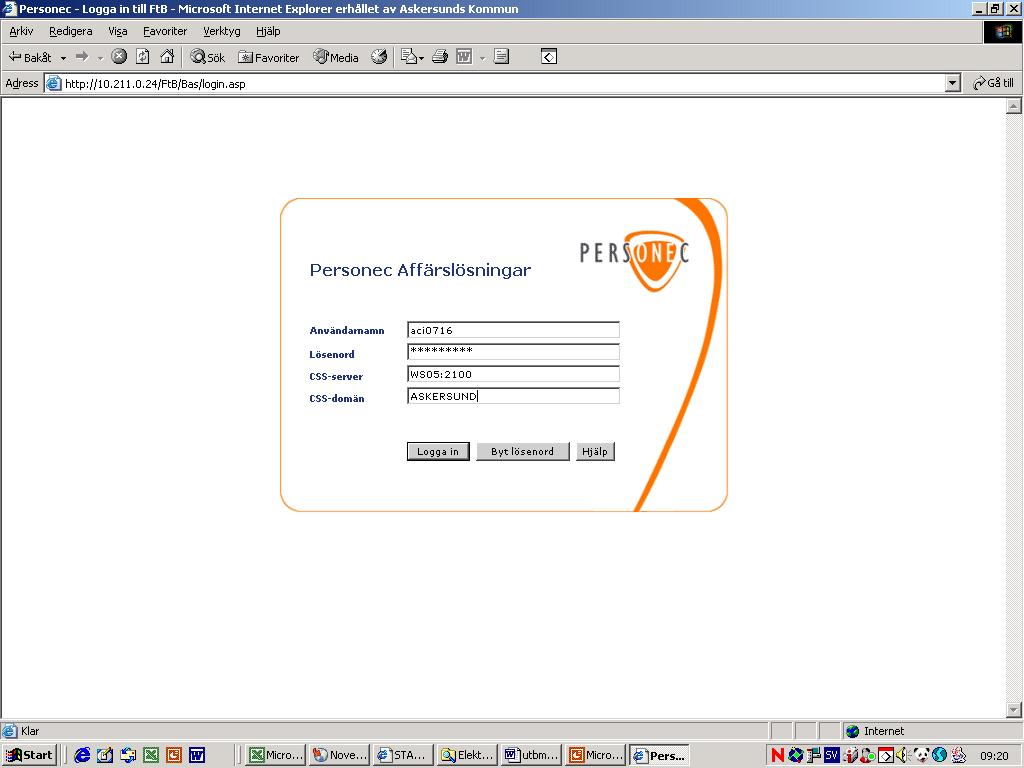
Task: Click the panda tray icon
Action: 921,755
